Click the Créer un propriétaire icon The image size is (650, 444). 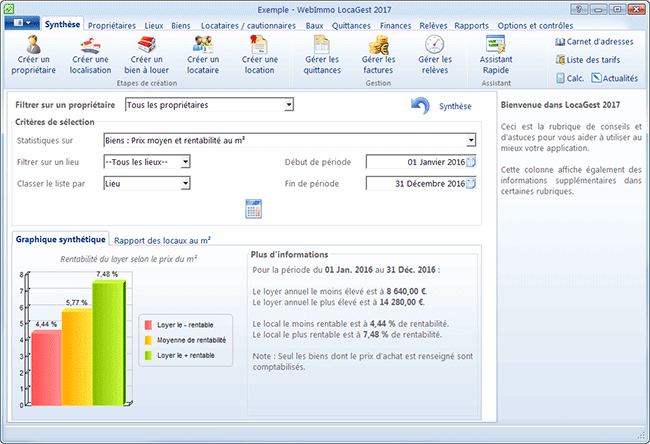pos(35,46)
